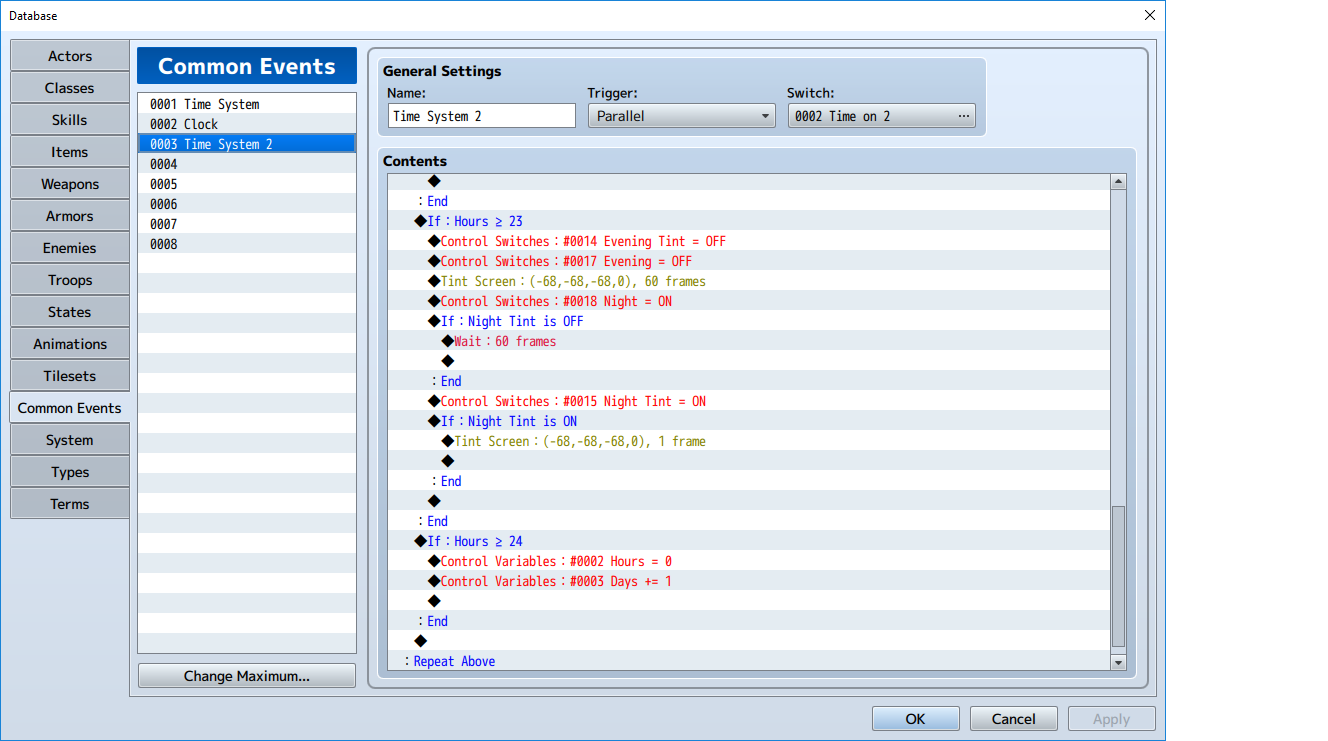Select Control Switches #0014 Evening Tint = OFF
The image size is (1328, 741).
coord(750,241)
